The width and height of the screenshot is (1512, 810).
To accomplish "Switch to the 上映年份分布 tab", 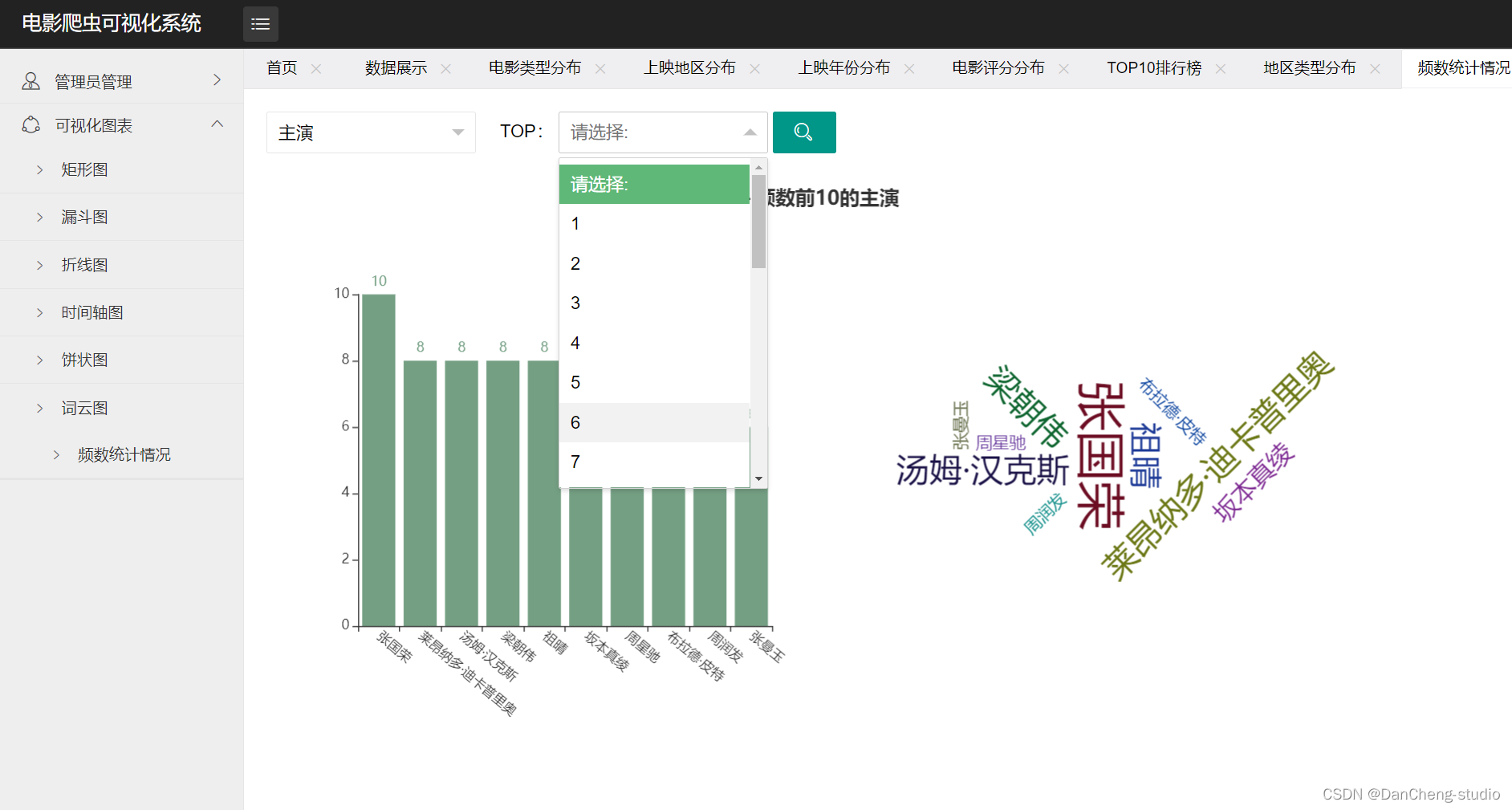I will click(x=843, y=68).
